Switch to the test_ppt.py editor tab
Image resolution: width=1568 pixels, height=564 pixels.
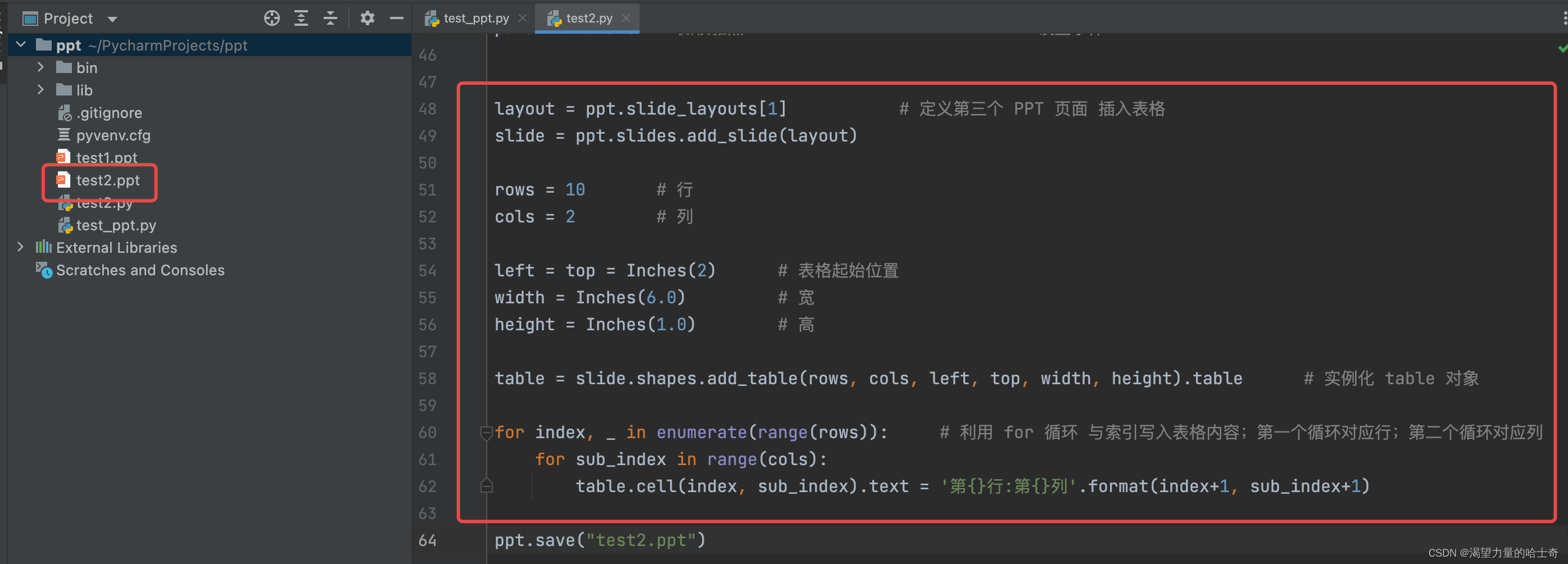(476, 18)
